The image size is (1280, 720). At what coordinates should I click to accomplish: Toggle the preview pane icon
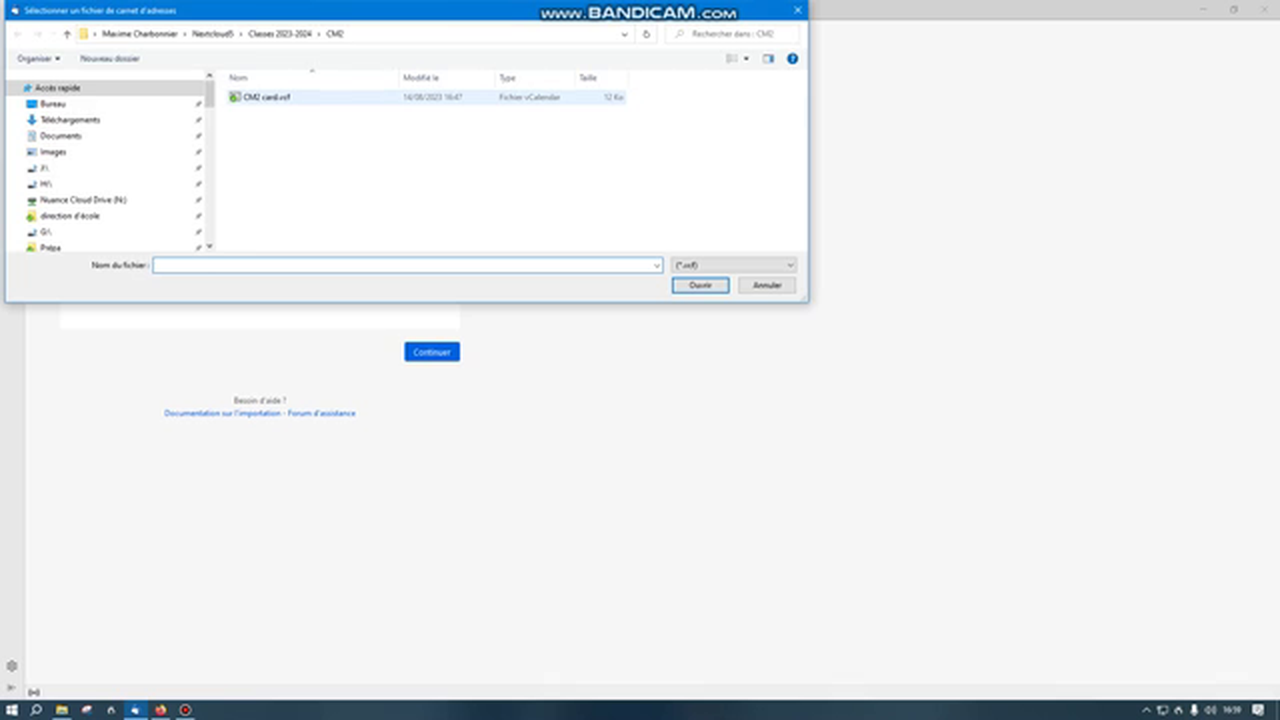coord(768,59)
